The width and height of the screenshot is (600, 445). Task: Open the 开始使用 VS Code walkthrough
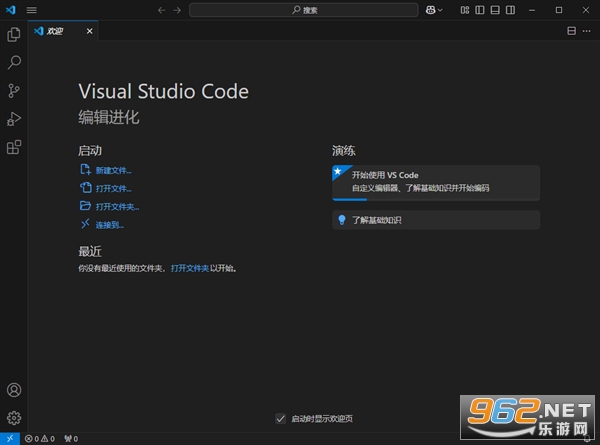(x=436, y=183)
